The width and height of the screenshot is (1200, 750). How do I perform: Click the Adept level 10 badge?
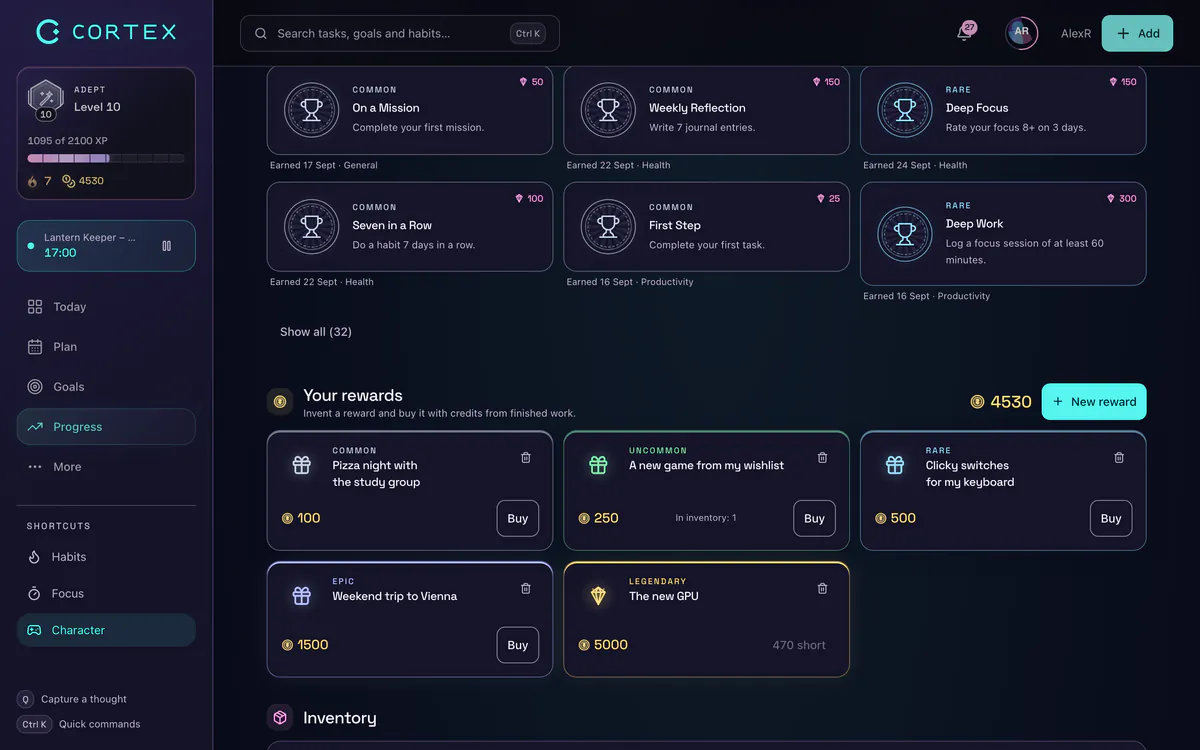point(46,100)
